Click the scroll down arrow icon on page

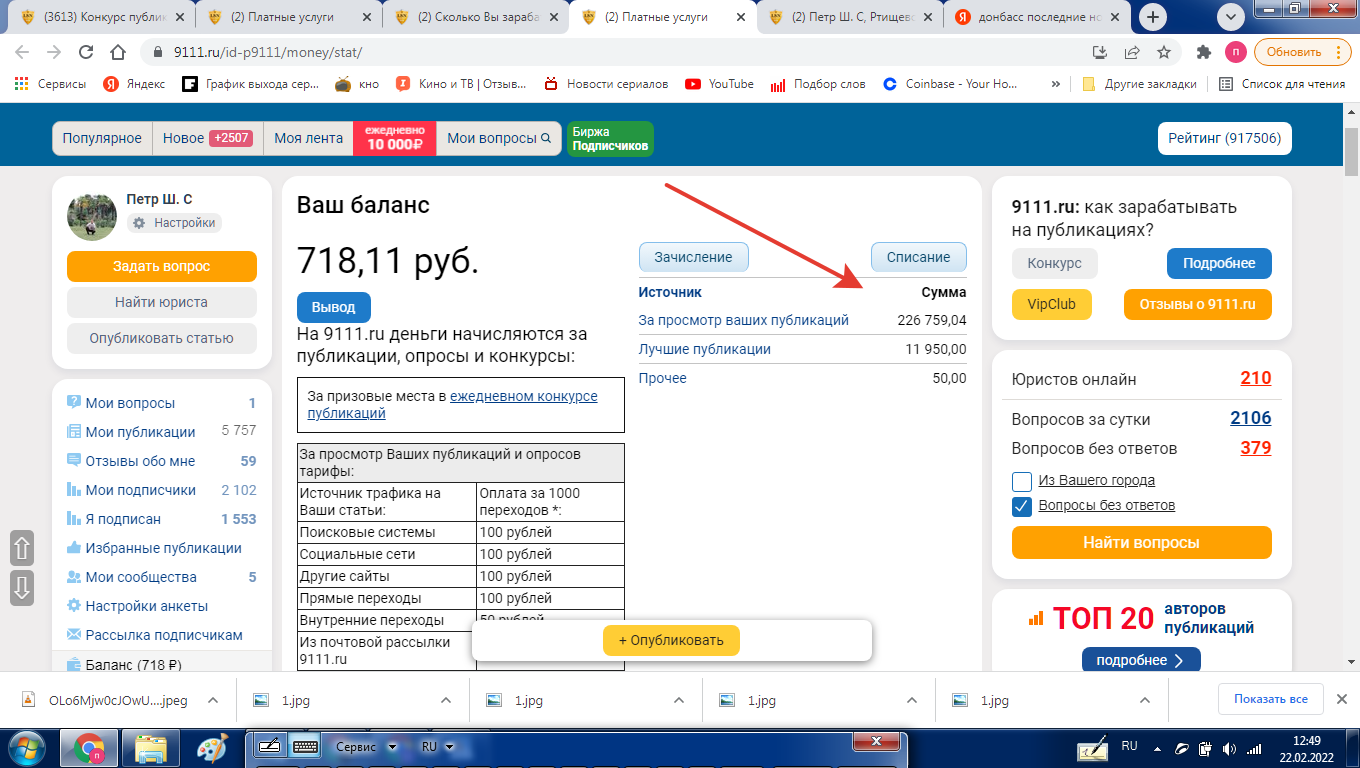point(22,587)
